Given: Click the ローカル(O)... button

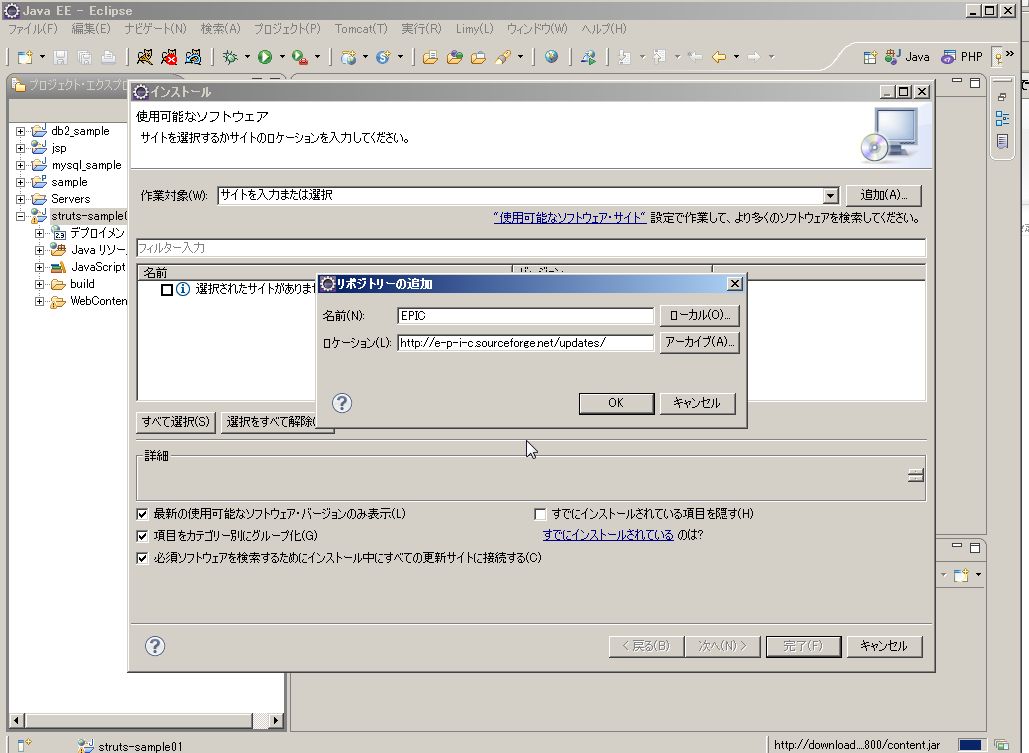Looking at the screenshot, I should pos(700,316).
